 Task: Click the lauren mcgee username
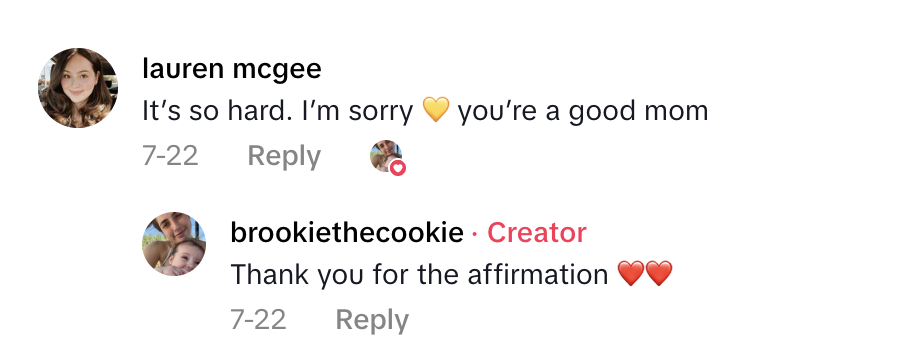click(232, 70)
